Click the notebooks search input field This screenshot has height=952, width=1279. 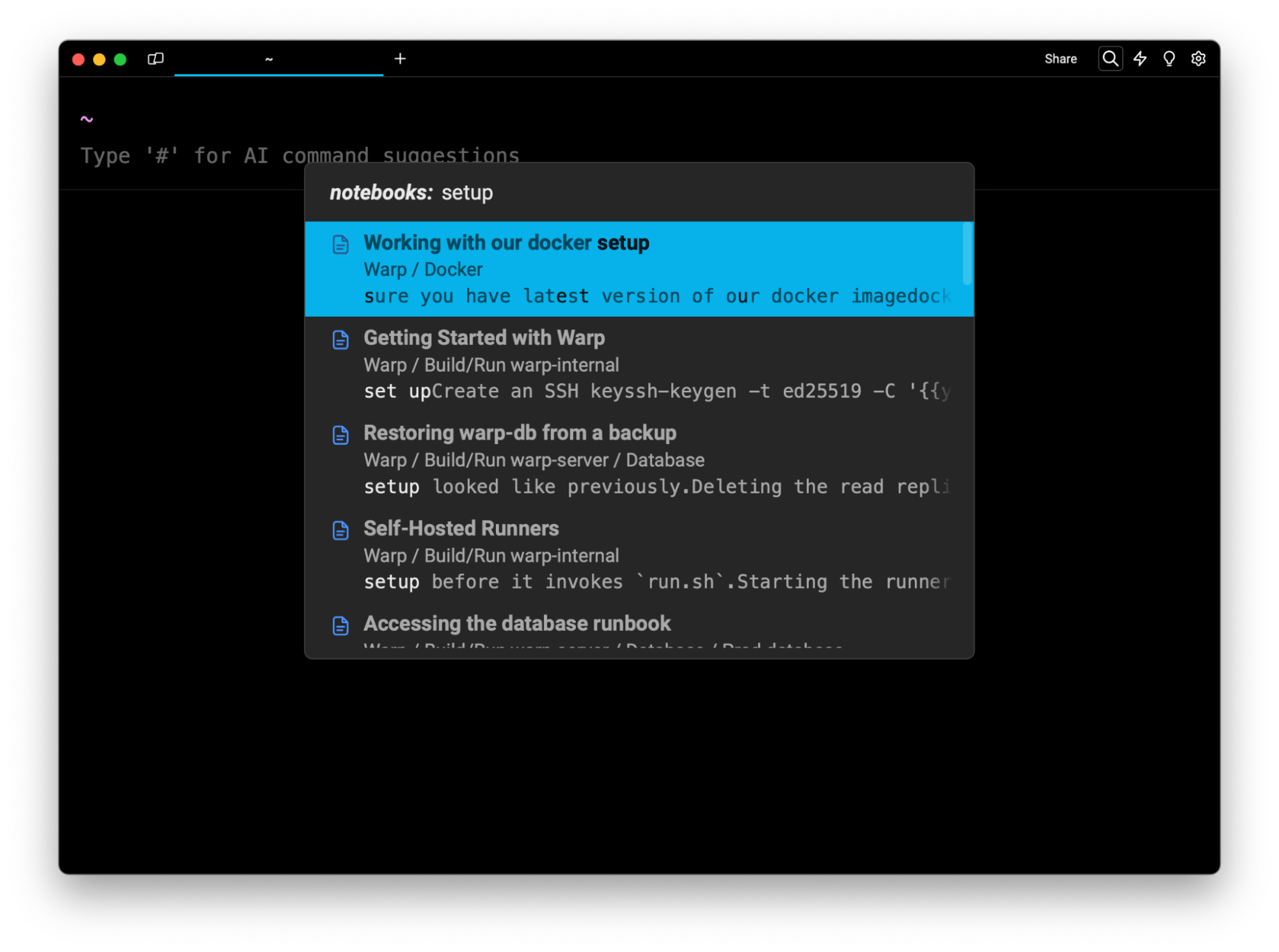point(640,193)
